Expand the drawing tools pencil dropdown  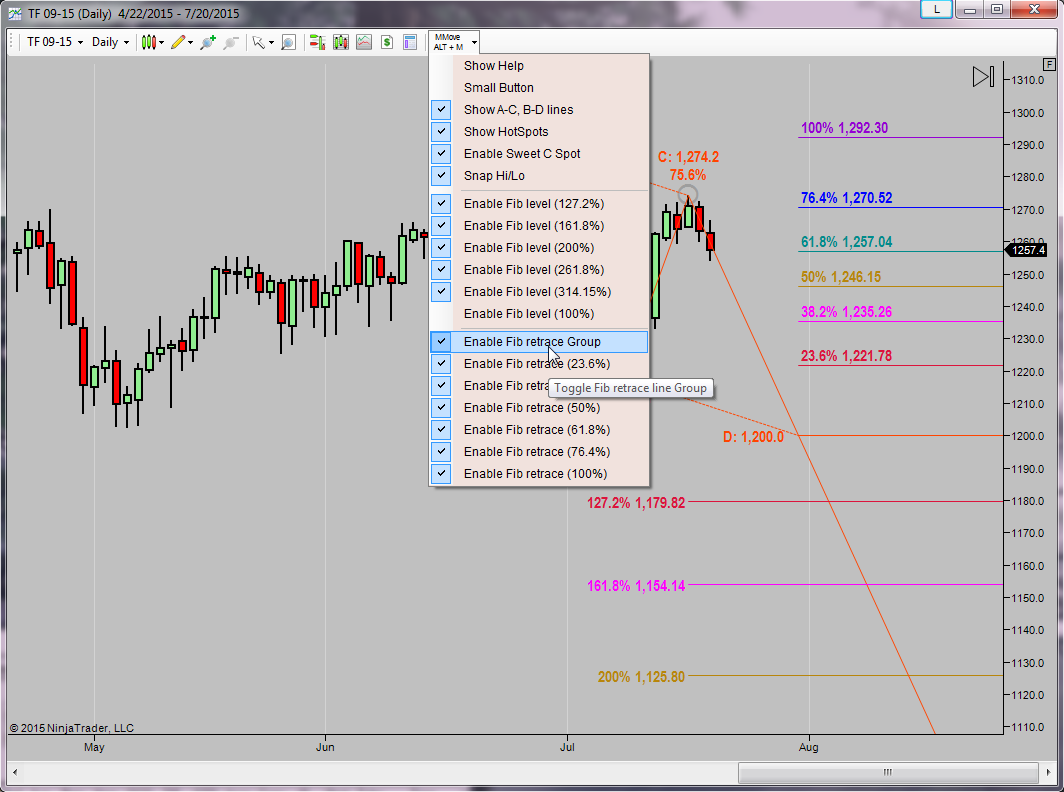pos(191,43)
